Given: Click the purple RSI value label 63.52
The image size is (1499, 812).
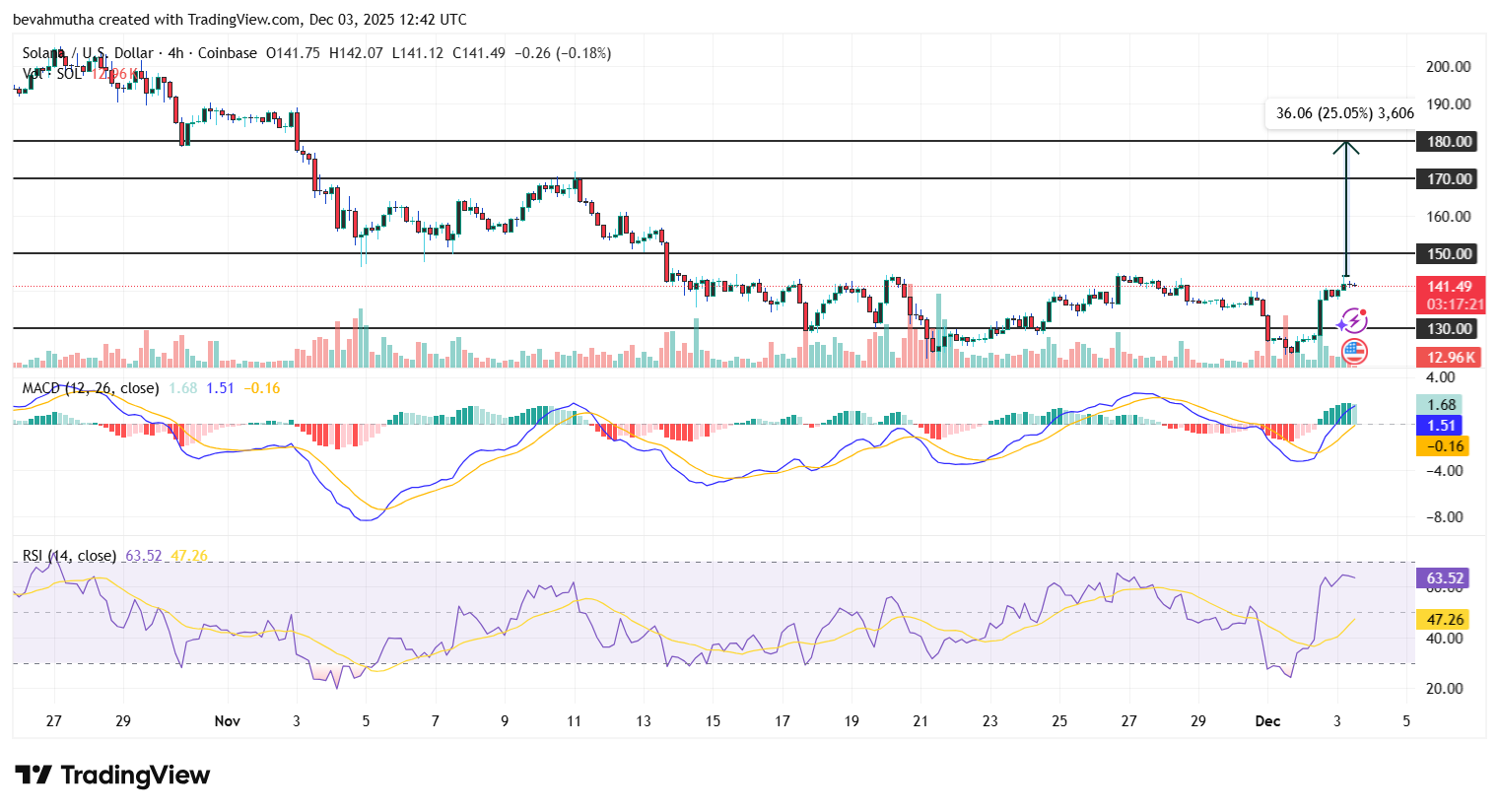Looking at the screenshot, I should coord(1444,578).
